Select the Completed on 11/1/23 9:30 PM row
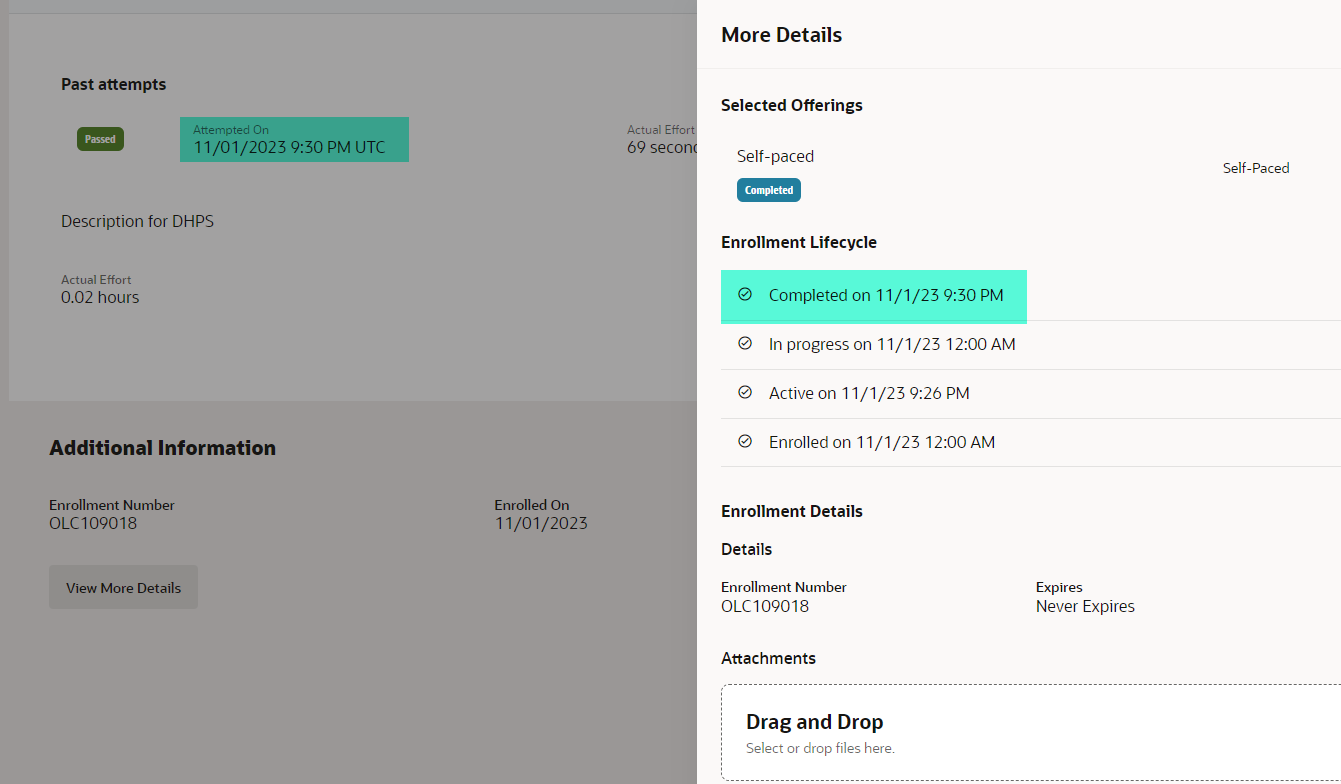 pyautogui.click(x=1031, y=296)
